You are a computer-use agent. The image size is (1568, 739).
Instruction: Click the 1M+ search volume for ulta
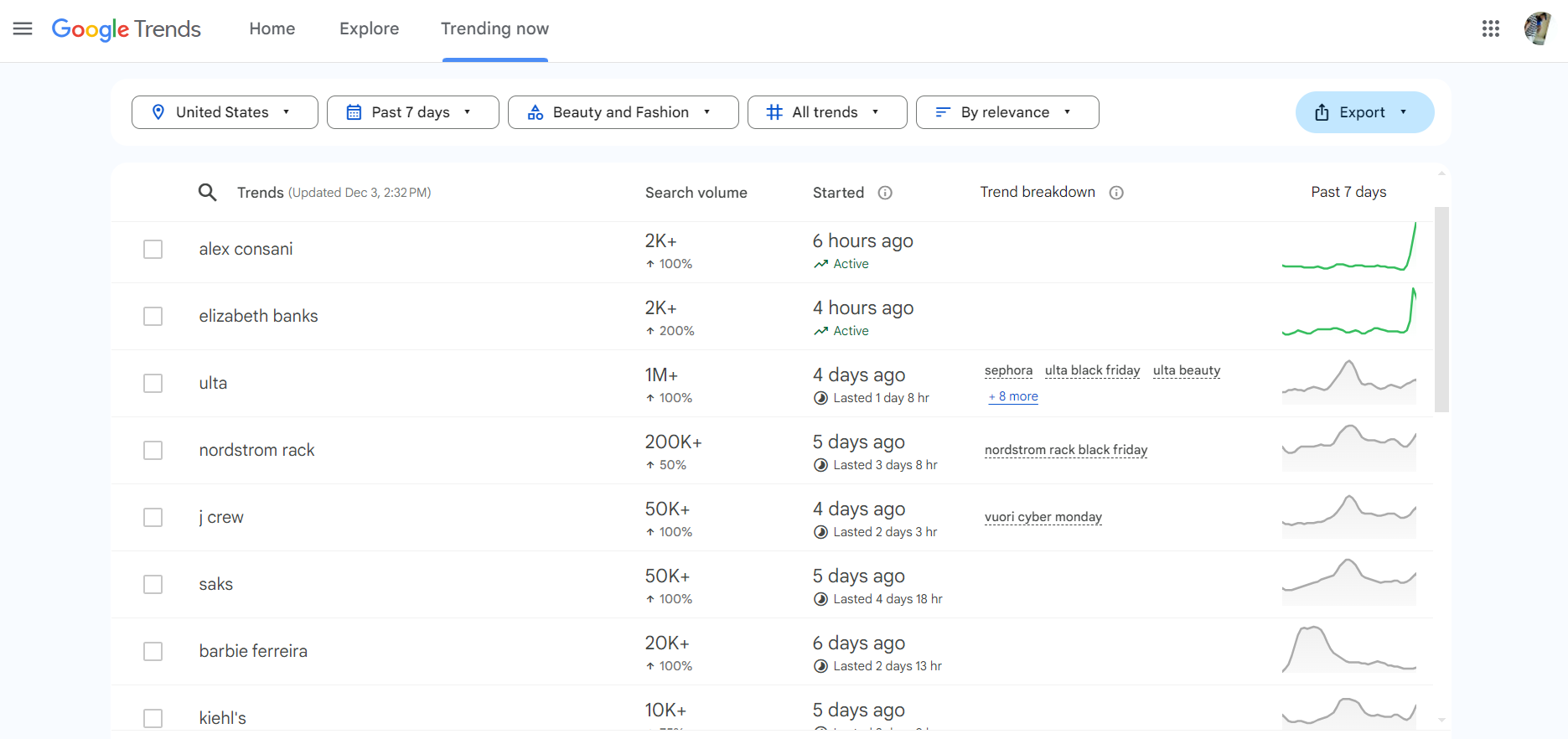tap(661, 375)
